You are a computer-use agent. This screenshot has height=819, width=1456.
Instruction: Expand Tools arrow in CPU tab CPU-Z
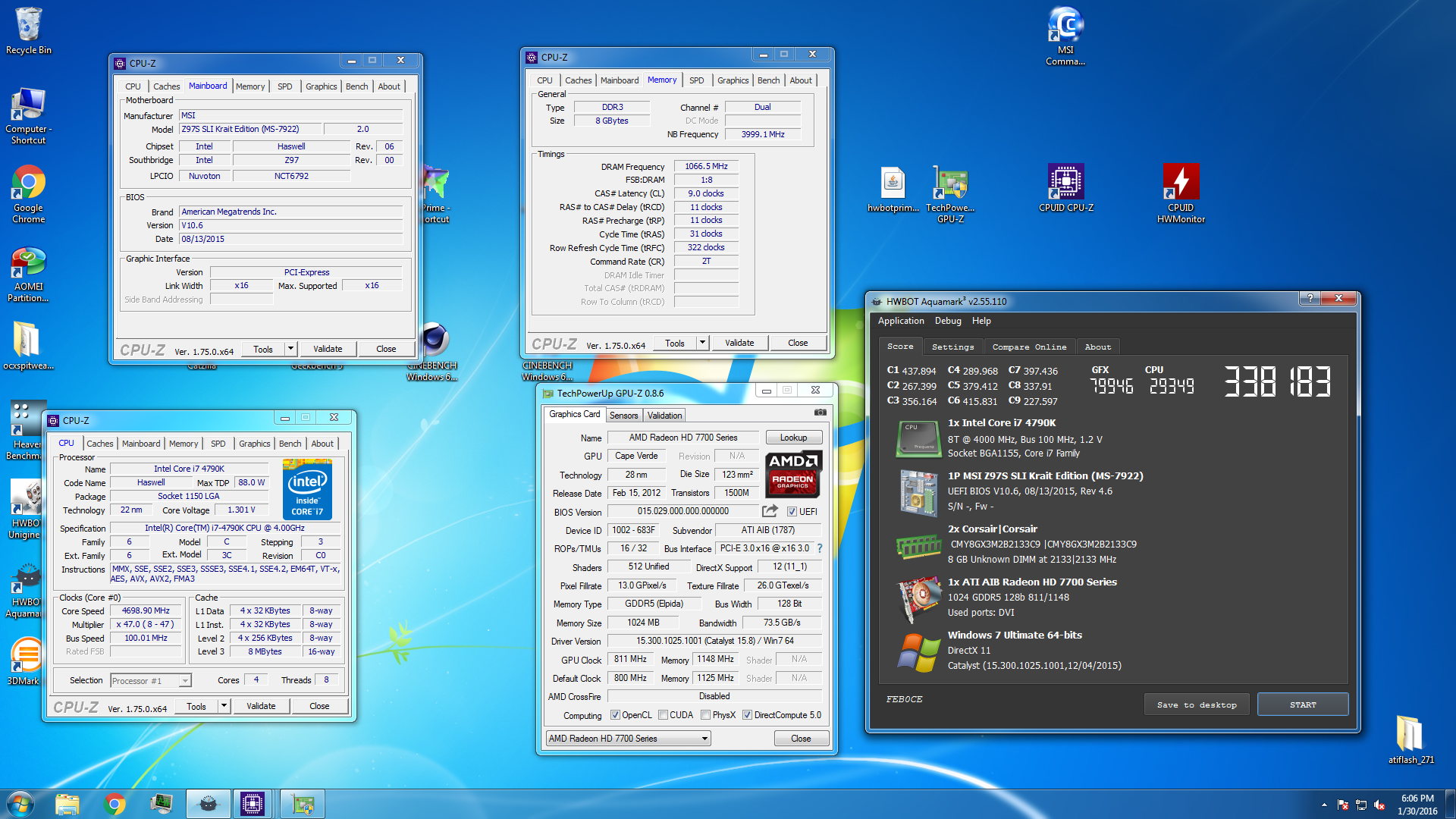pos(224,706)
